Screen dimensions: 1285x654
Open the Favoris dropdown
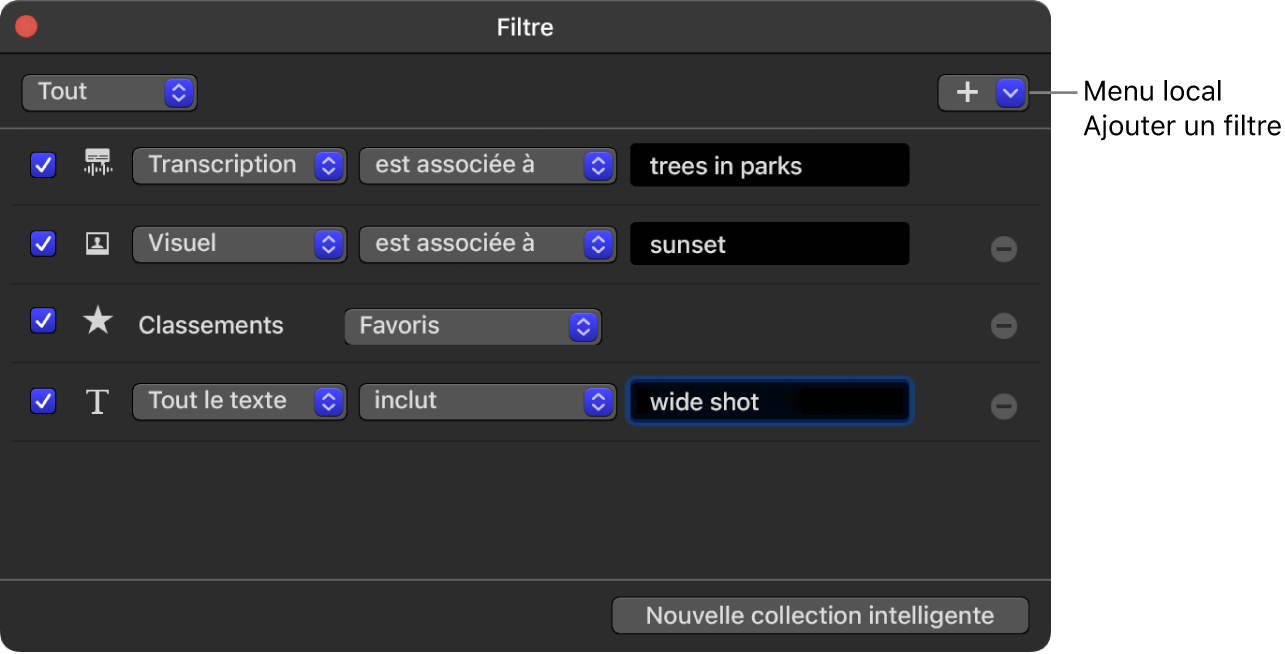pyautogui.click(x=471, y=325)
